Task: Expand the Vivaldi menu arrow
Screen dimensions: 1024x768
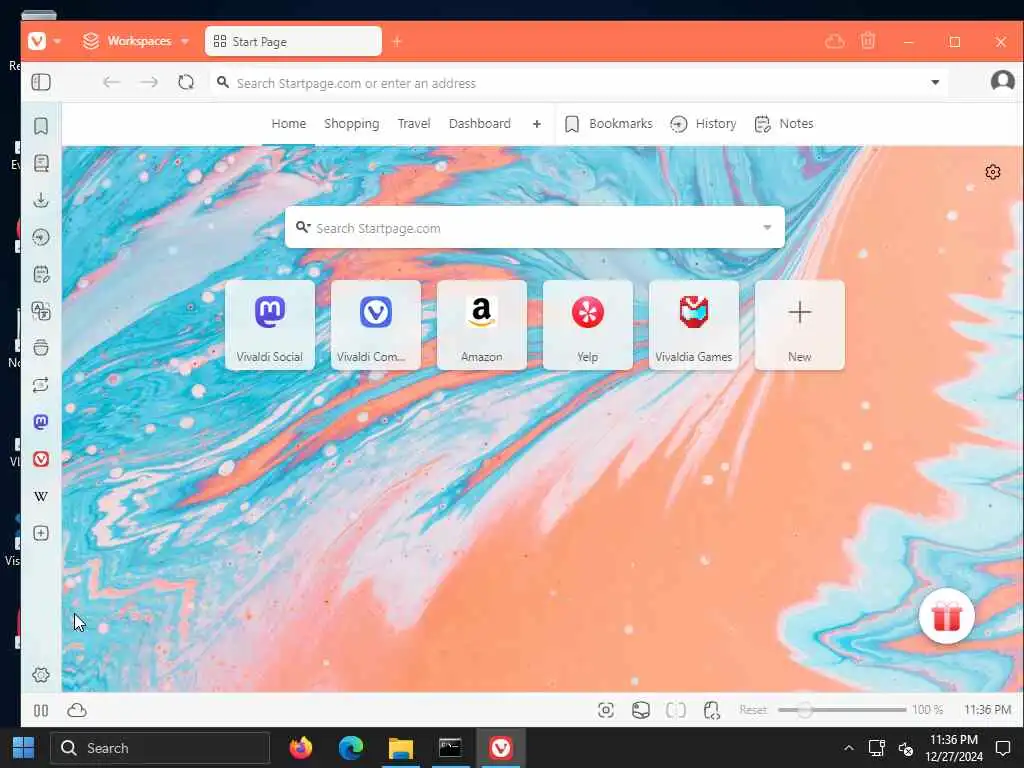Action: [x=57, y=41]
